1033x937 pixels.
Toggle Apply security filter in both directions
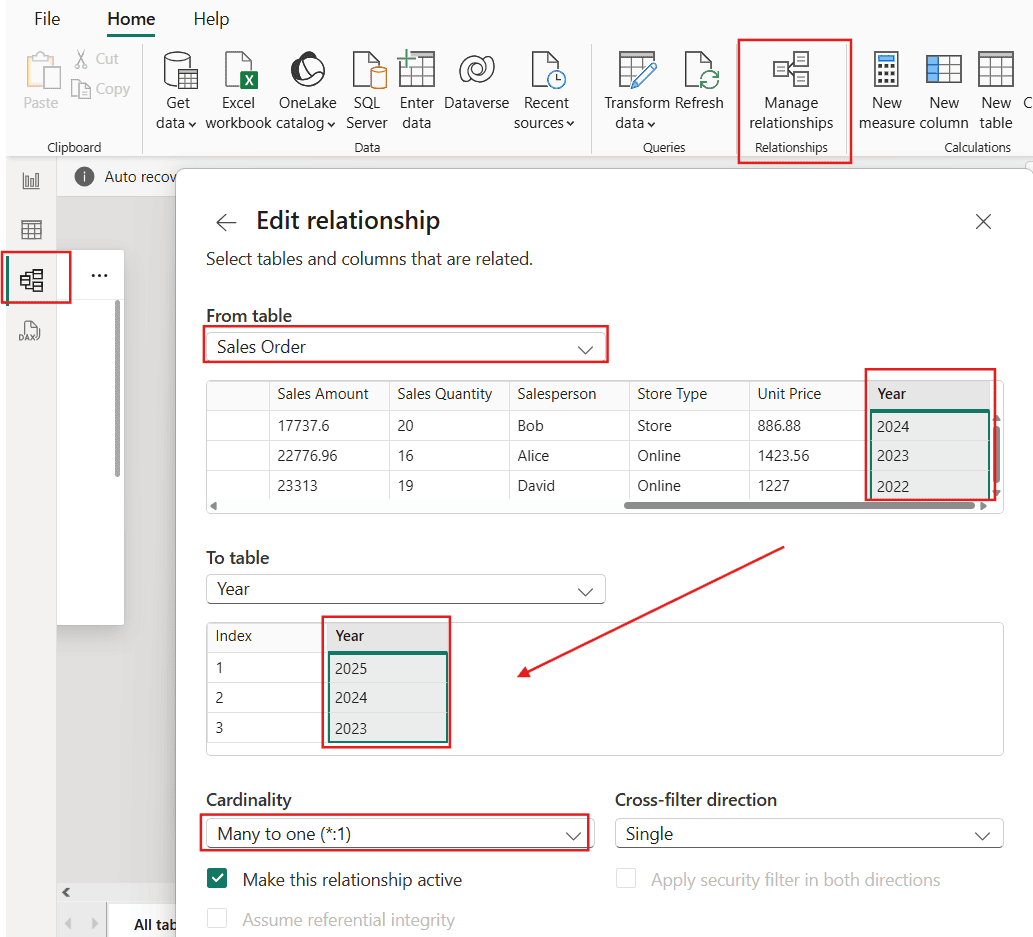tap(626, 878)
